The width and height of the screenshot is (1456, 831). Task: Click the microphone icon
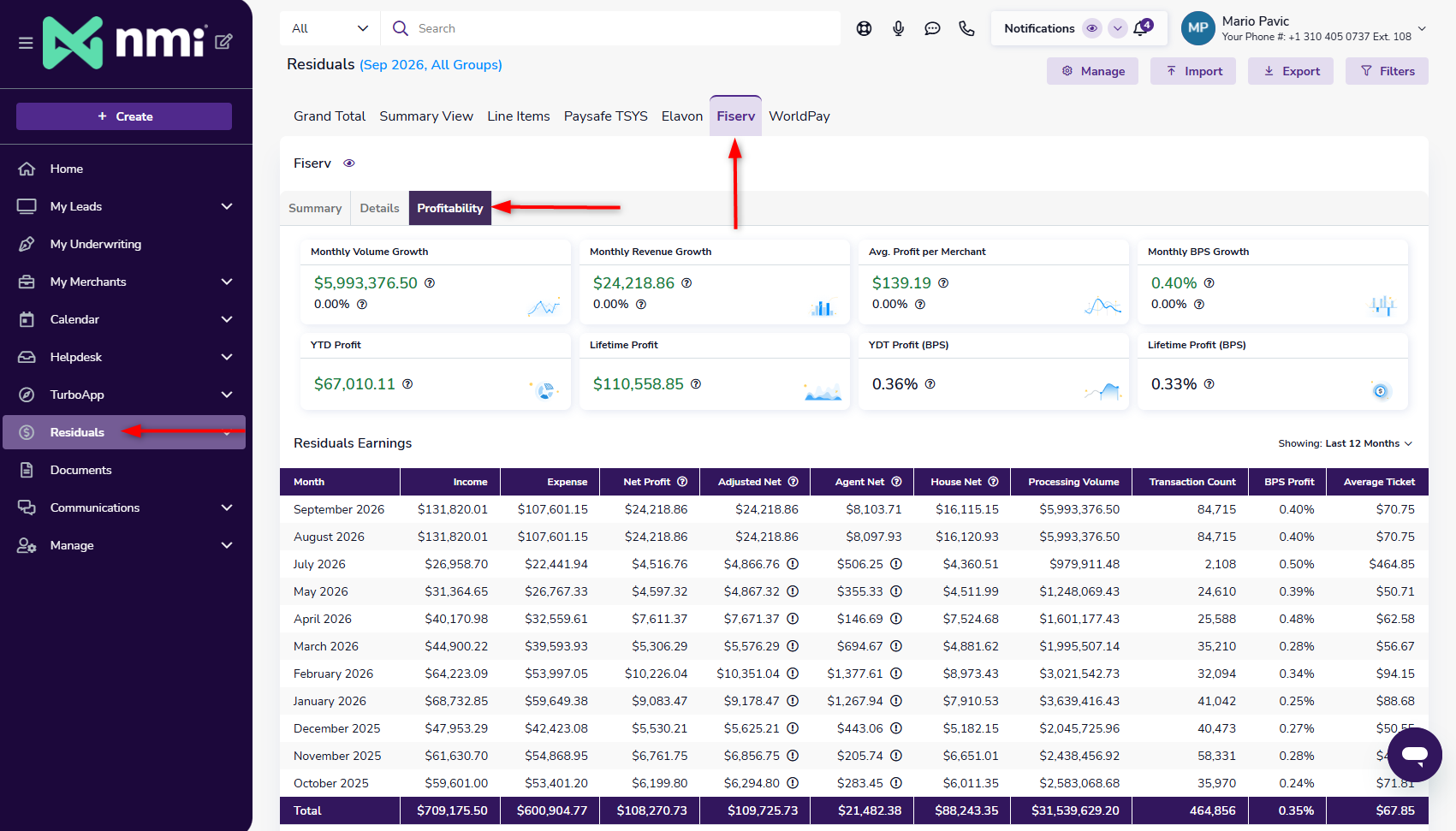pos(898,28)
